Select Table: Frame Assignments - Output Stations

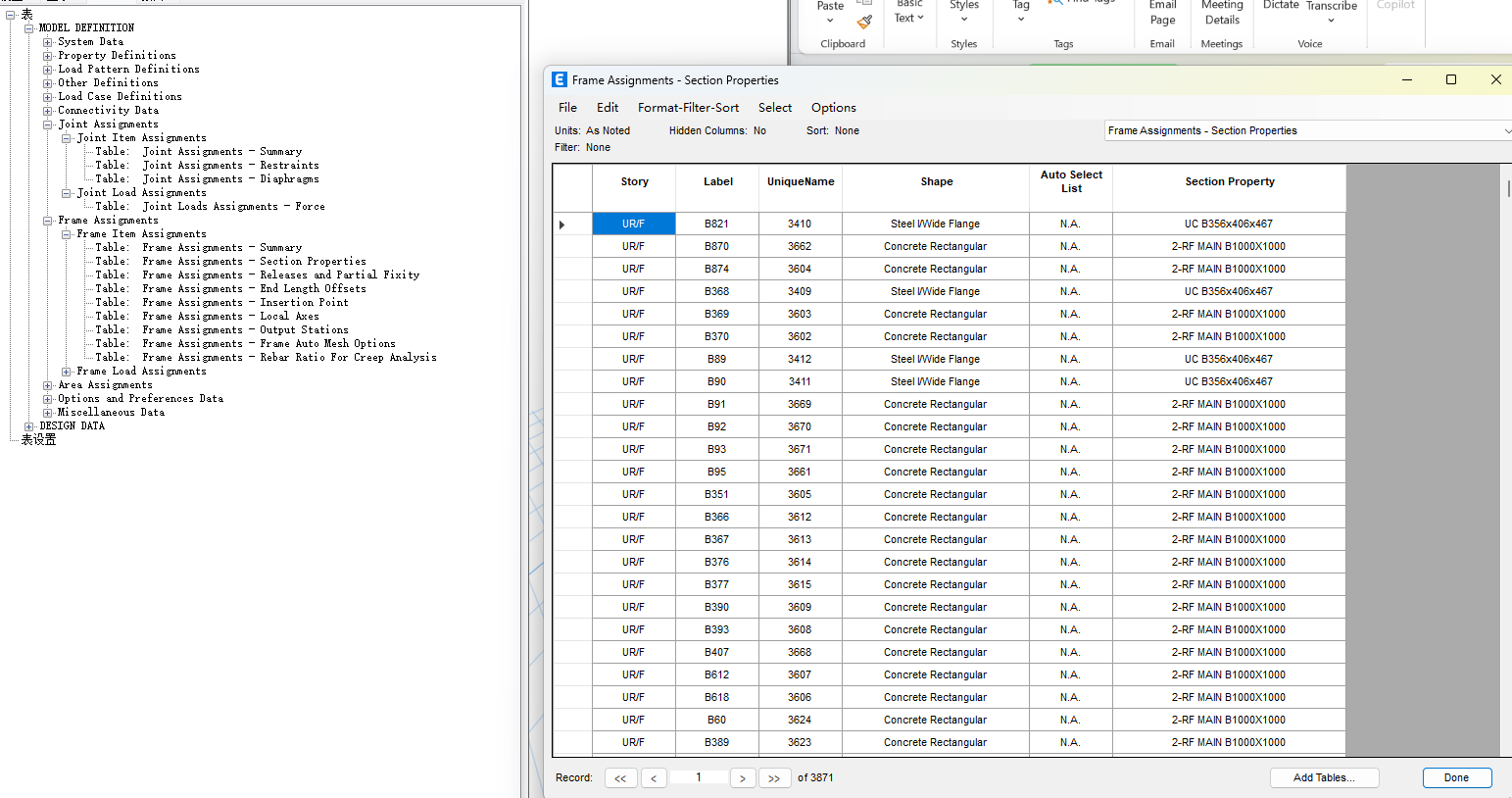point(221,330)
